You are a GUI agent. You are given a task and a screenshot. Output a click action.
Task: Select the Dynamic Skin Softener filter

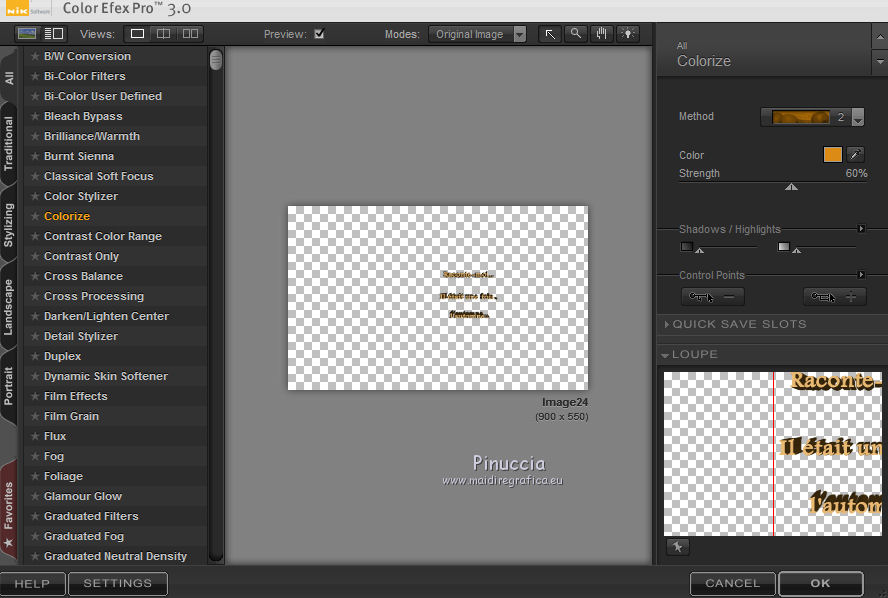pyautogui.click(x=106, y=376)
